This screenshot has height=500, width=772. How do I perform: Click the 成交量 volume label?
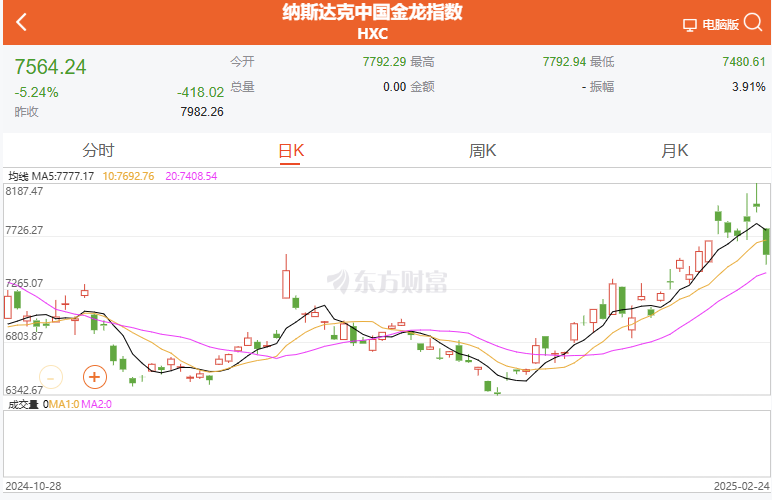23,405
